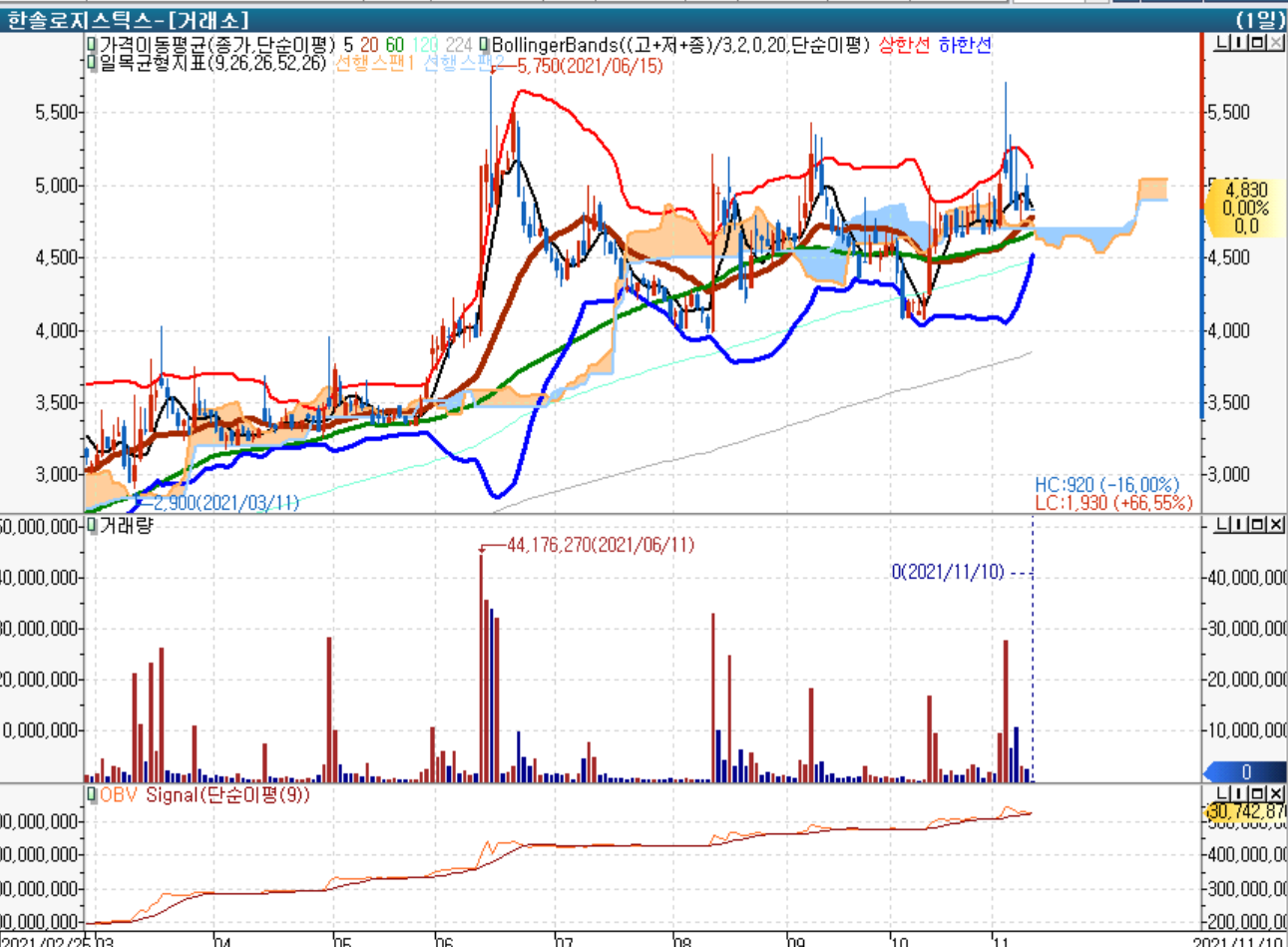
Task: Click the OBV value 30,742,87 tag
Action: (x=1246, y=812)
